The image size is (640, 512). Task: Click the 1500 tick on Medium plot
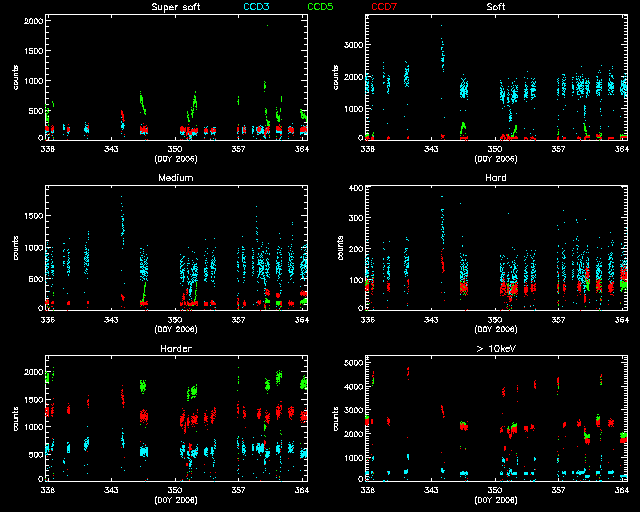(32, 215)
